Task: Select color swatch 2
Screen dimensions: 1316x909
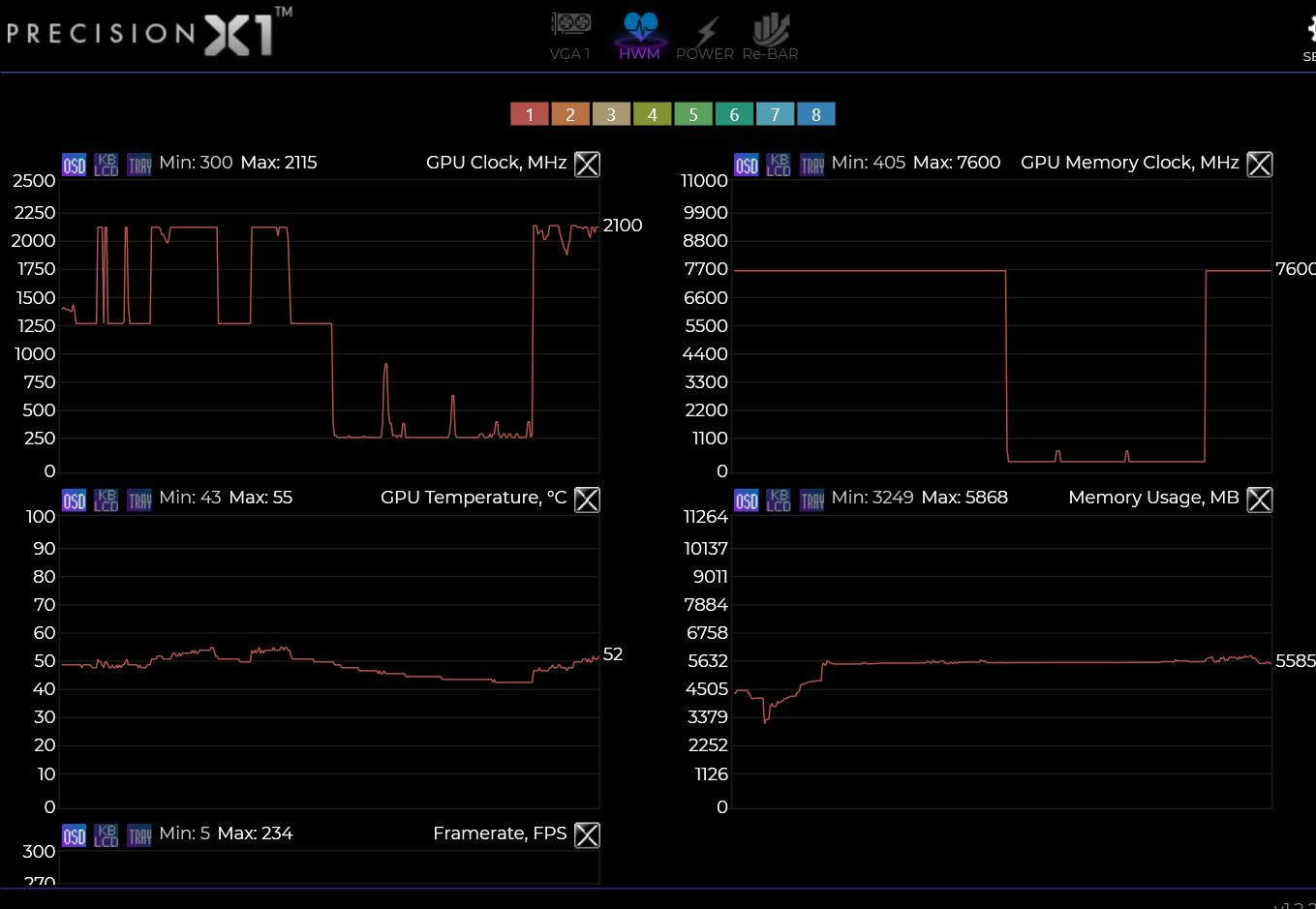Action: pyautogui.click(x=570, y=114)
